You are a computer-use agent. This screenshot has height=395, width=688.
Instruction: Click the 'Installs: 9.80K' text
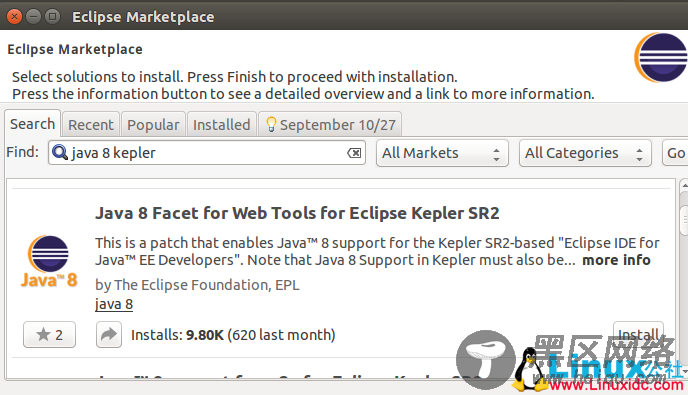coord(177,335)
